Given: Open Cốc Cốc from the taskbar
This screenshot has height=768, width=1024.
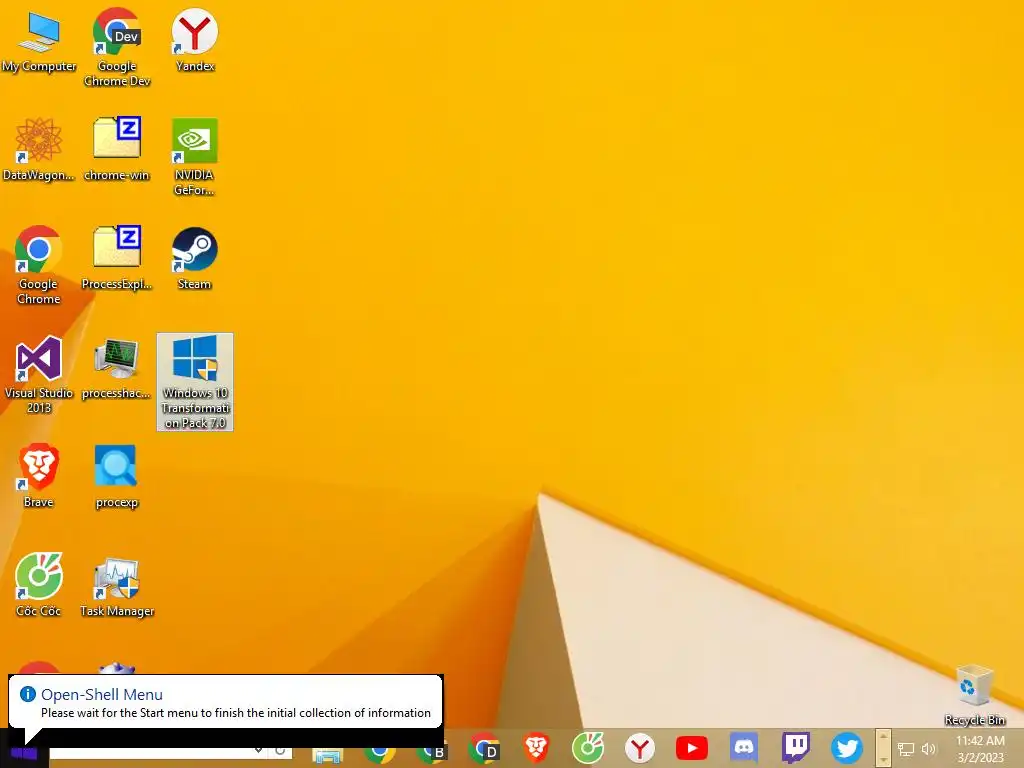Looking at the screenshot, I should [x=588, y=748].
